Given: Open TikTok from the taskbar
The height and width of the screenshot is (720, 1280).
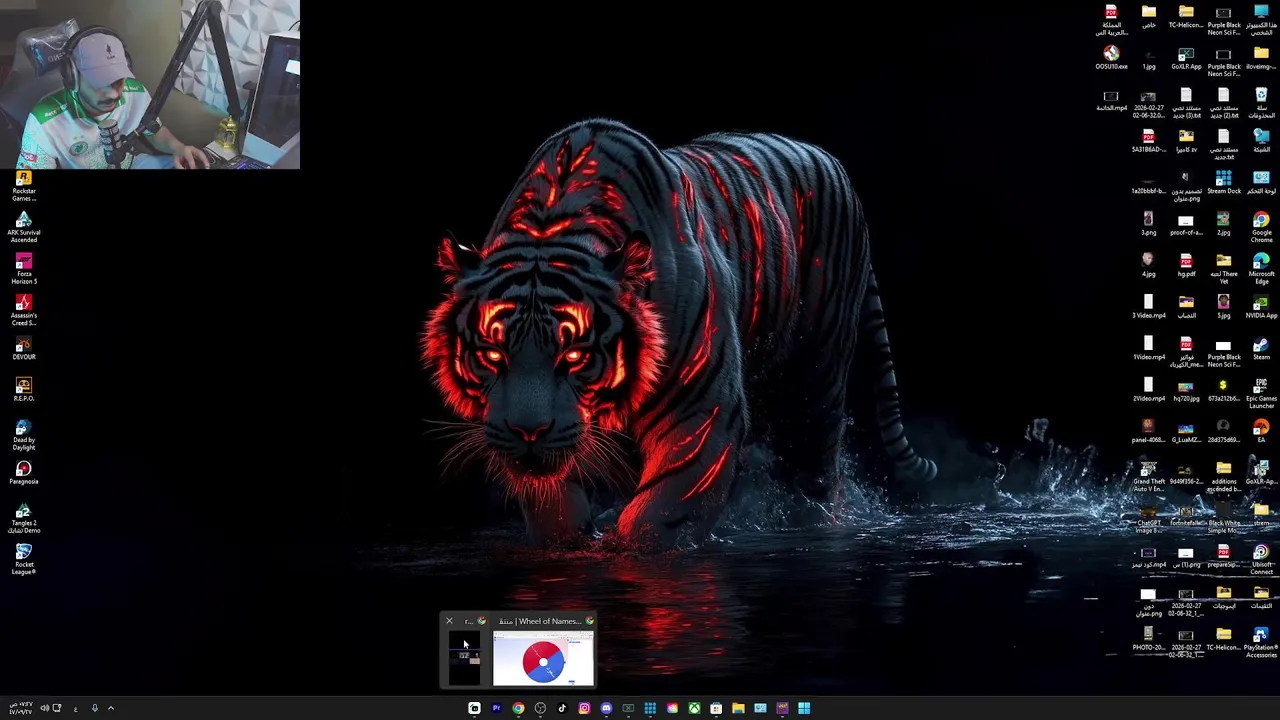Looking at the screenshot, I should pyautogui.click(x=562, y=708).
